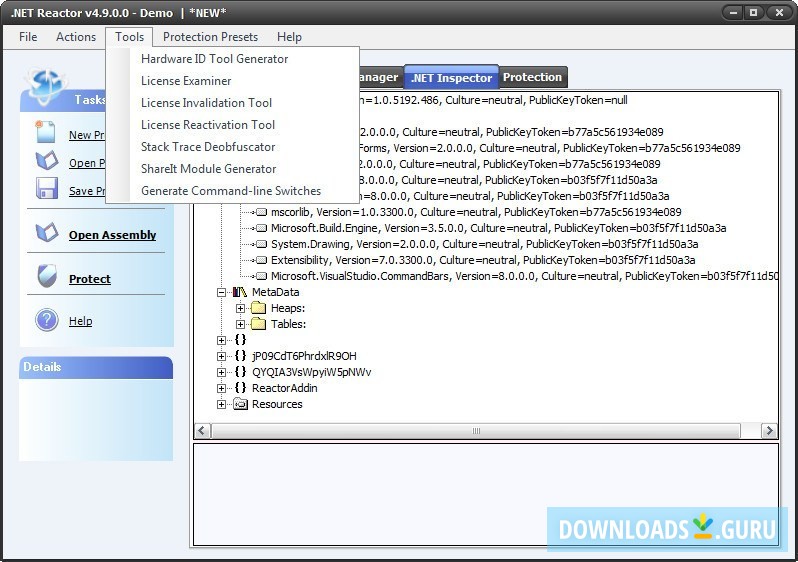Click the ReactorAddin namespace braces icon
The height and width of the screenshot is (562, 798).
coord(240,388)
